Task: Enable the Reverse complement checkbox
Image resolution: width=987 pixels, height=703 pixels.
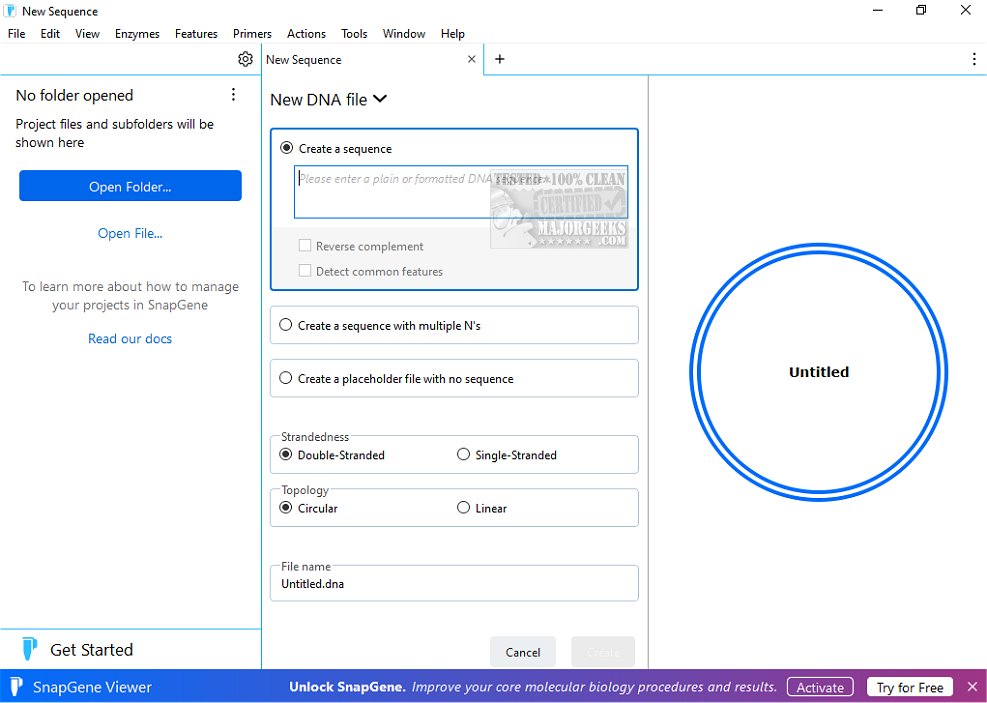Action: point(303,246)
